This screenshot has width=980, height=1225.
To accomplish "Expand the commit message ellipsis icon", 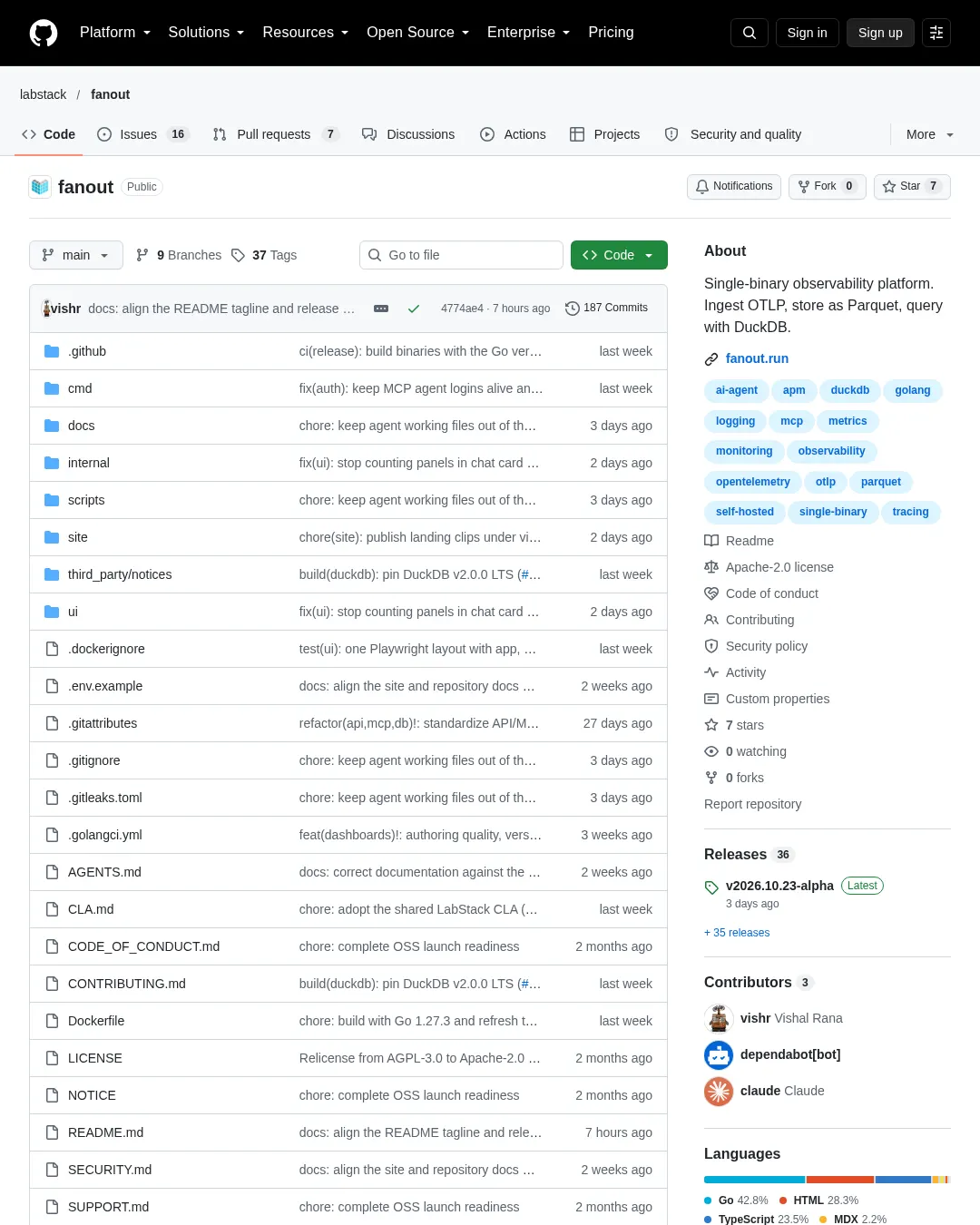I will click(381, 309).
